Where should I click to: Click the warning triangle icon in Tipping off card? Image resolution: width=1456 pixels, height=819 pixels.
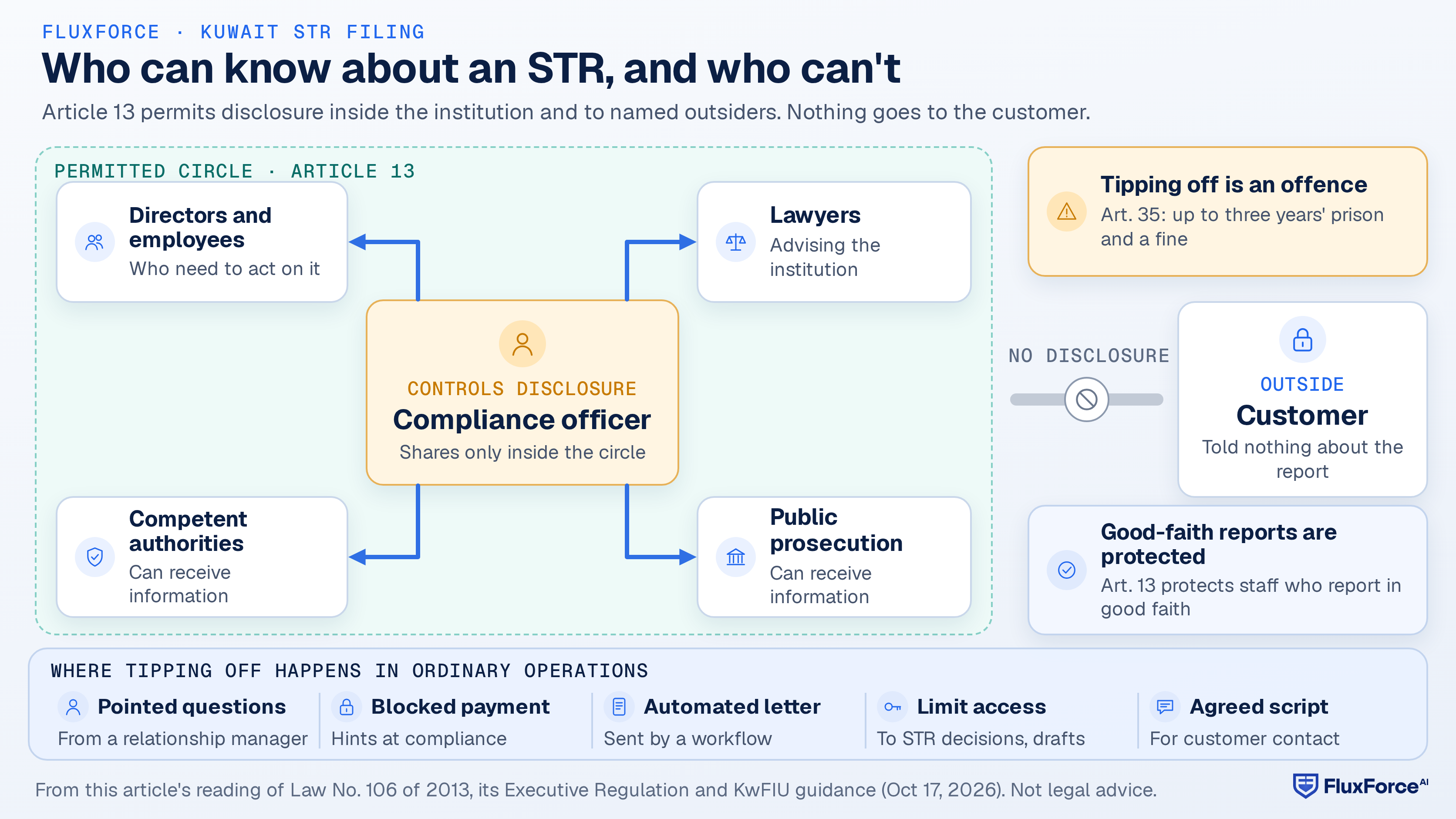(1067, 212)
